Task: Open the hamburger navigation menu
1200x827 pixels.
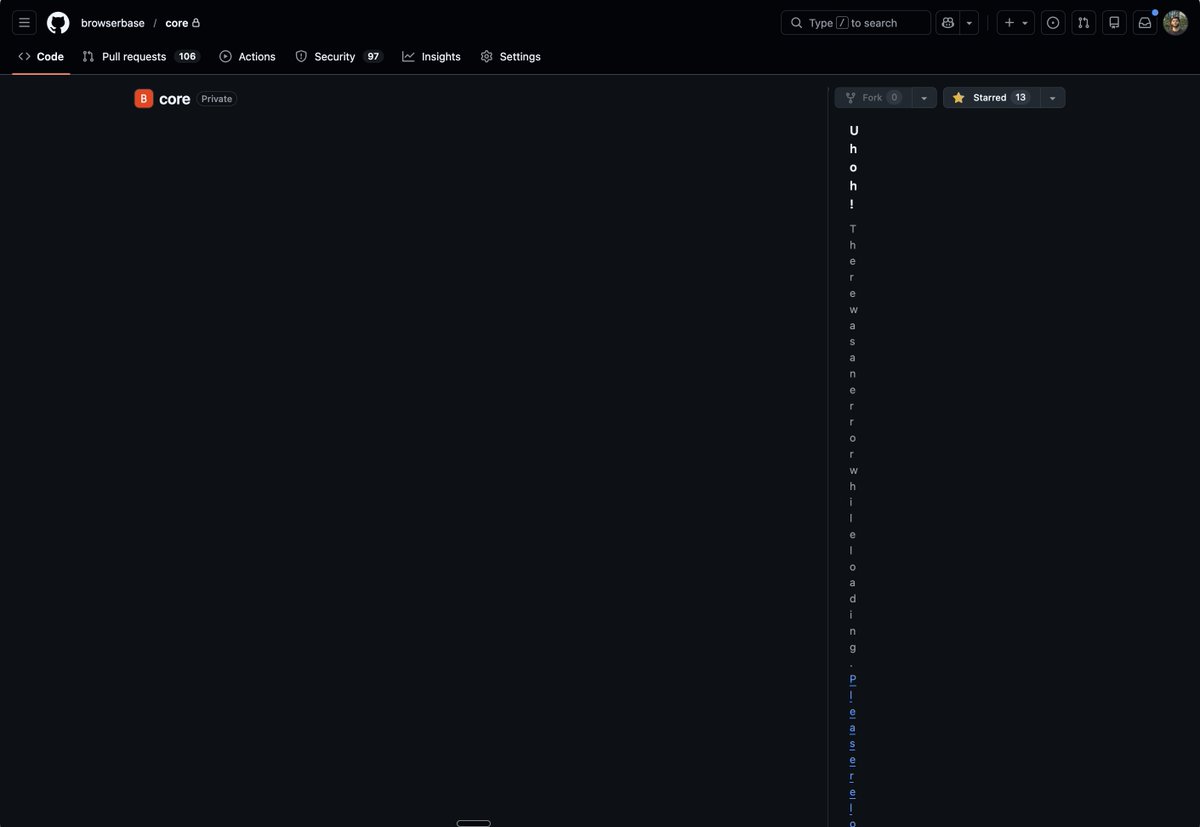Action: pyautogui.click(x=24, y=23)
